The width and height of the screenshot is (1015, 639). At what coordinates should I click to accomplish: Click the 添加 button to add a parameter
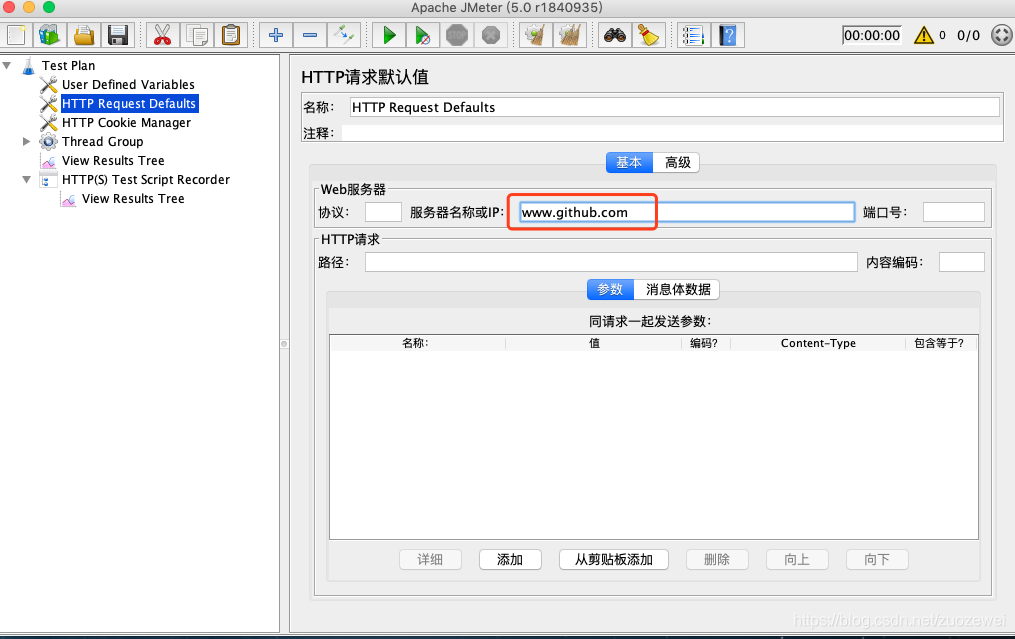(510, 559)
